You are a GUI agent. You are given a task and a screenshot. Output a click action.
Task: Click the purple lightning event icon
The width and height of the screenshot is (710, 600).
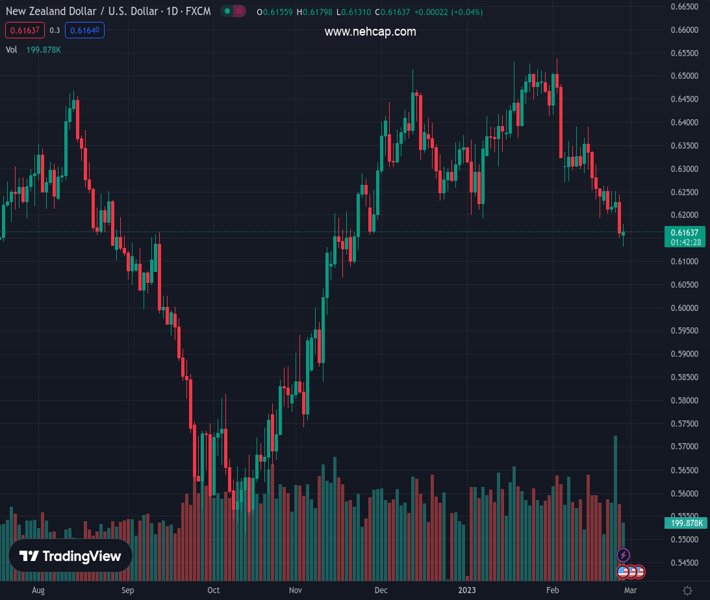(x=623, y=555)
